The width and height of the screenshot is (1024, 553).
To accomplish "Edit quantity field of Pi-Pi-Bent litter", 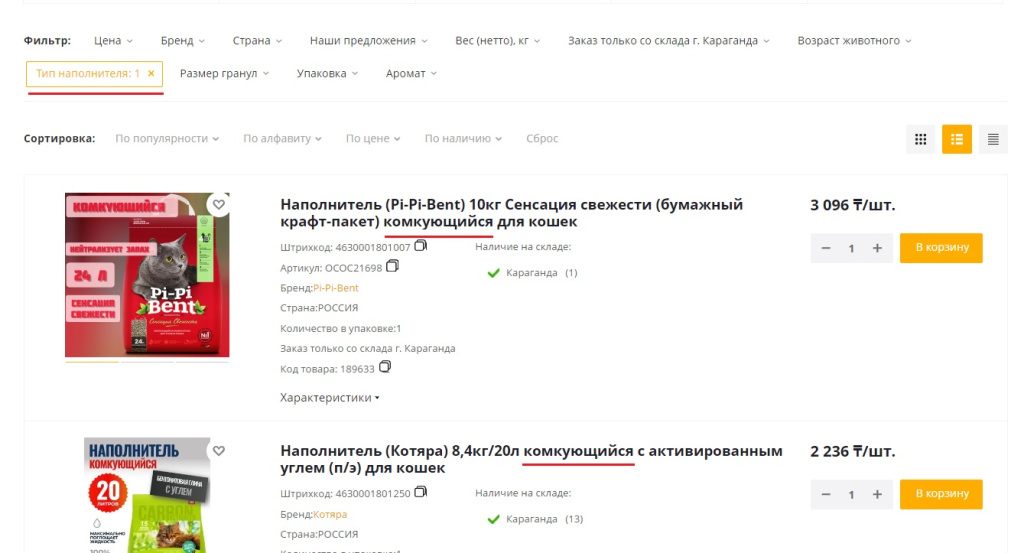I will [851, 248].
